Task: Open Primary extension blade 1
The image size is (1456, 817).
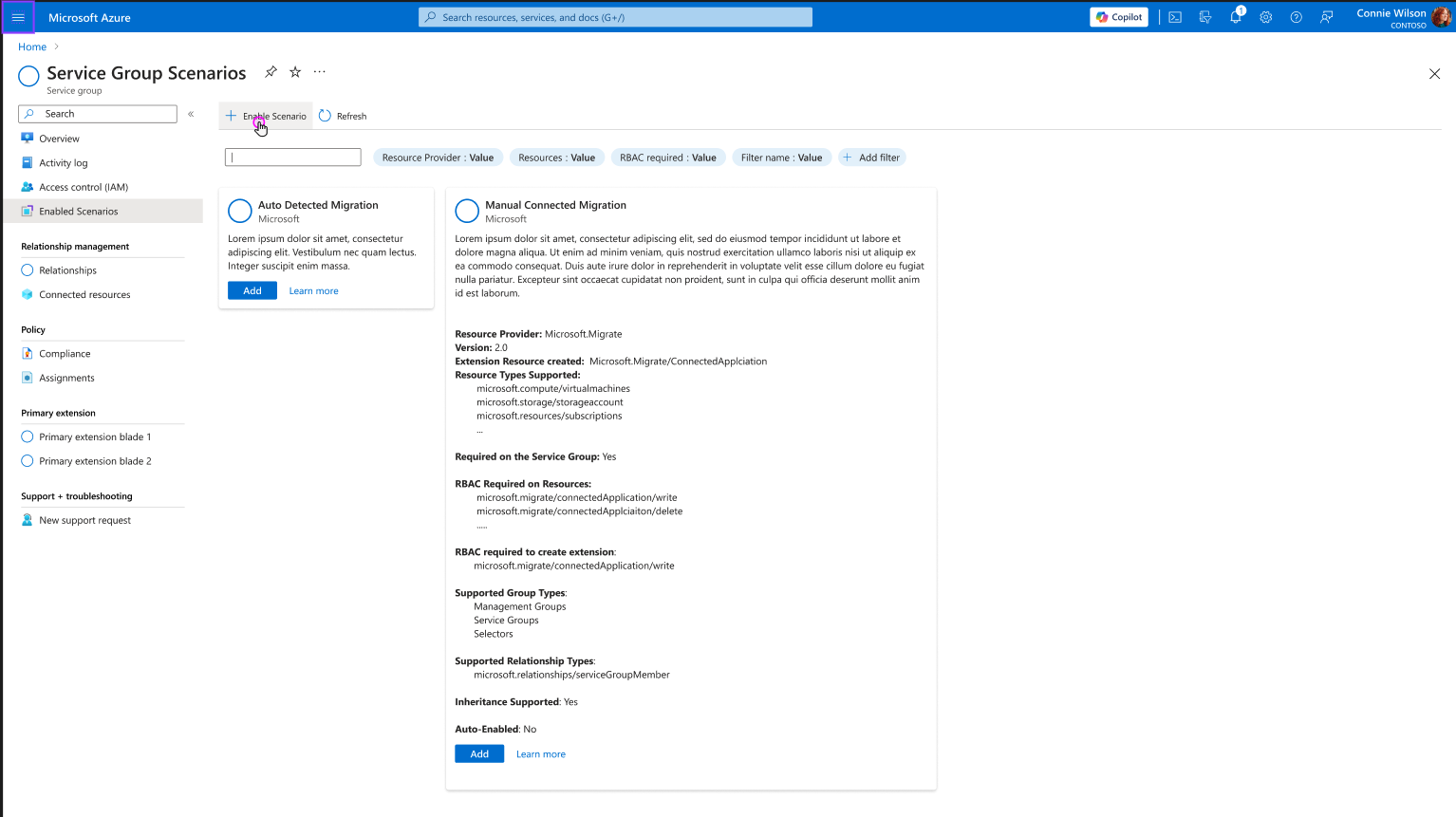Action: 95,436
